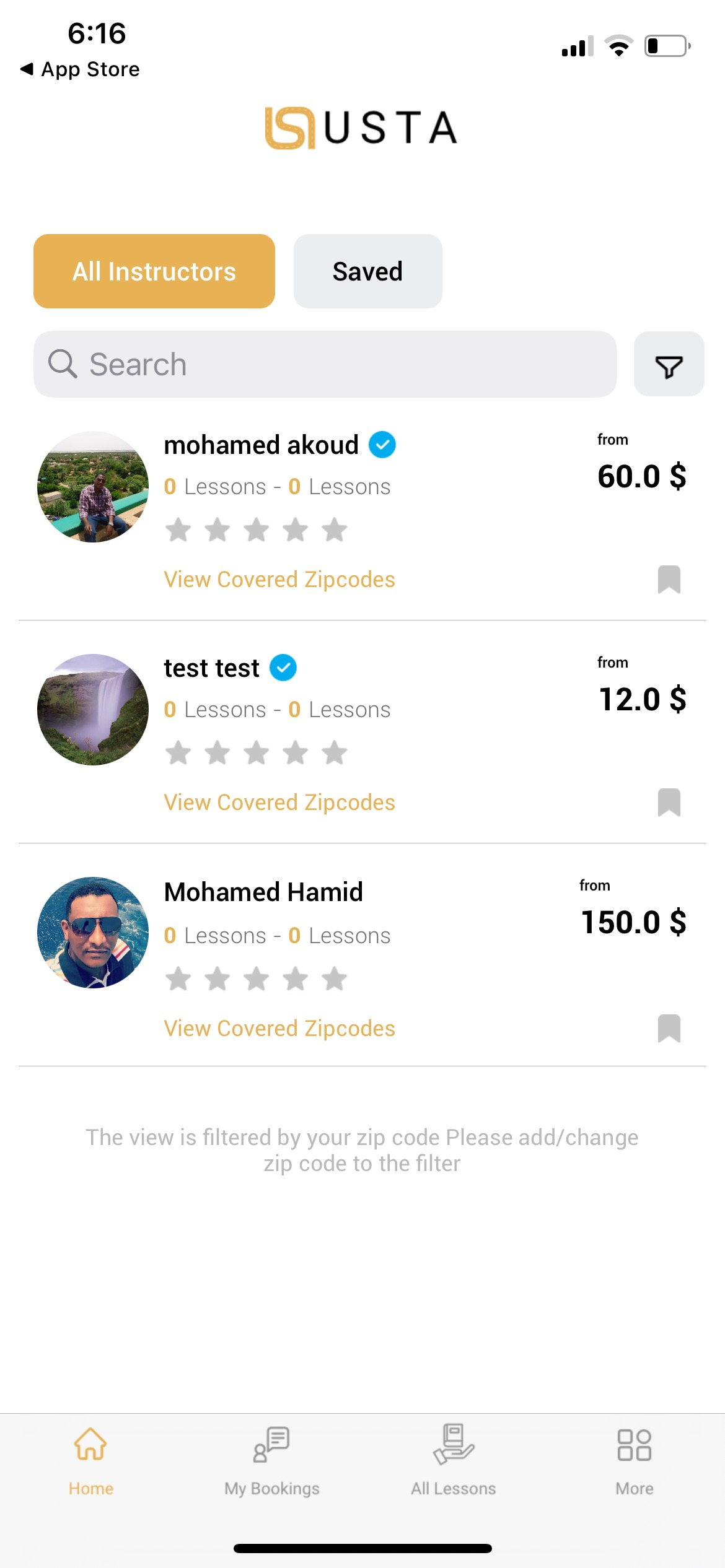The width and height of the screenshot is (725, 1568).
Task: Select the All Instructors tab
Action: click(x=154, y=271)
